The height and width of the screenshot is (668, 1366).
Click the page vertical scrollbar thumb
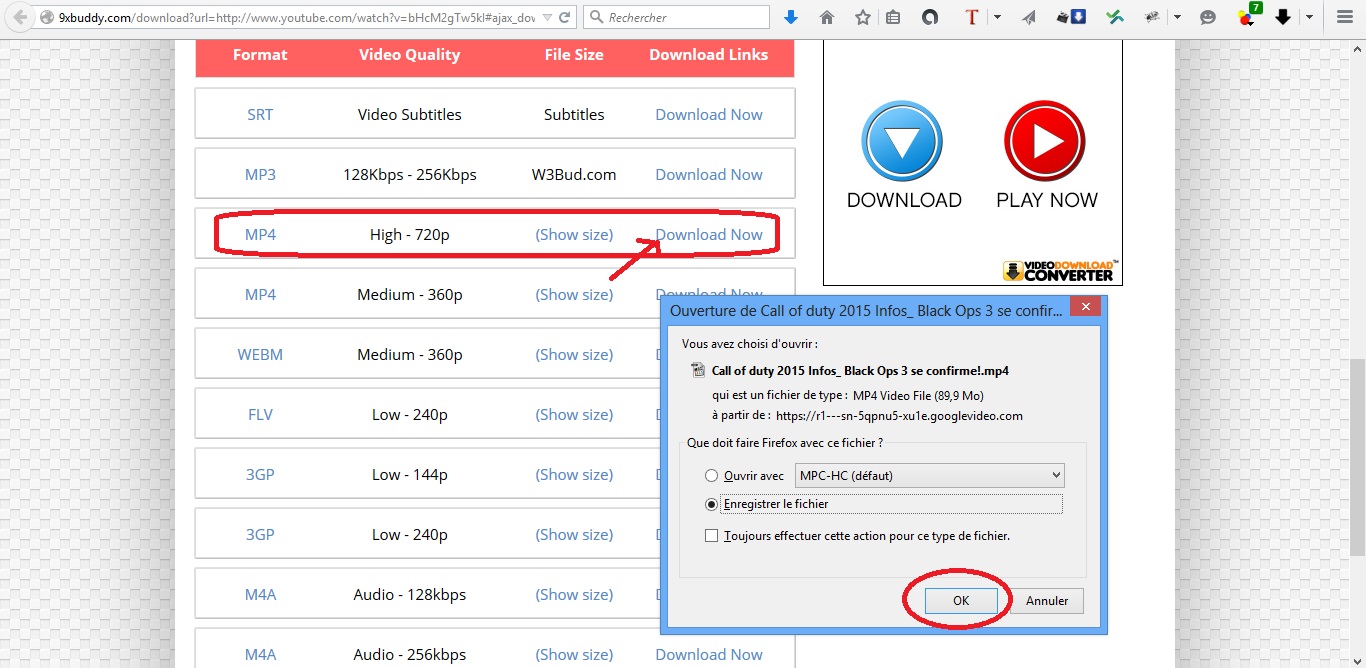click(x=1357, y=458)
